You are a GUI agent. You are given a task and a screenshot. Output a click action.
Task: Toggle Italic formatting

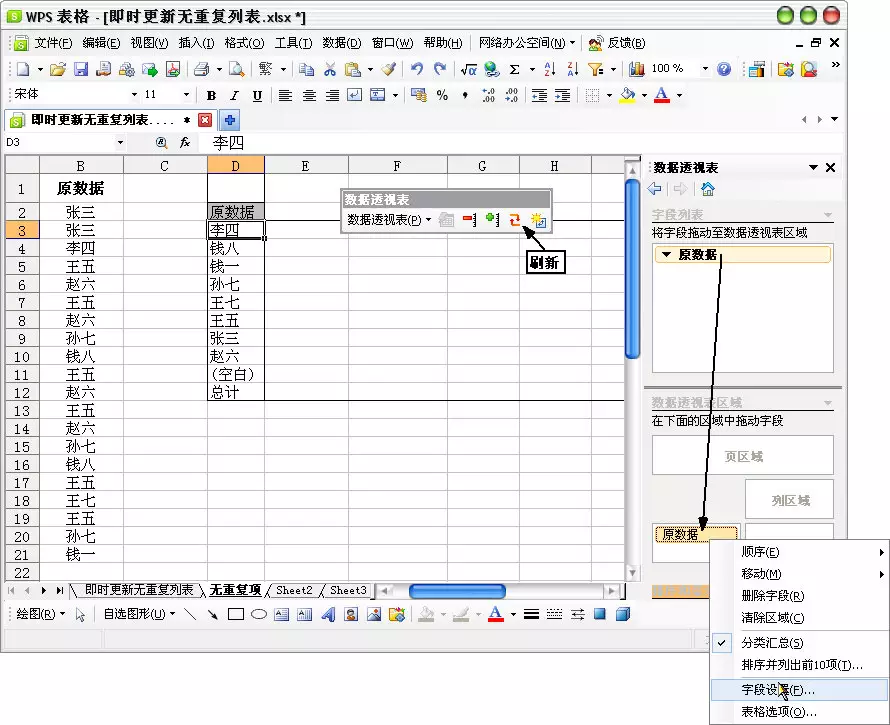pos(234,95)
